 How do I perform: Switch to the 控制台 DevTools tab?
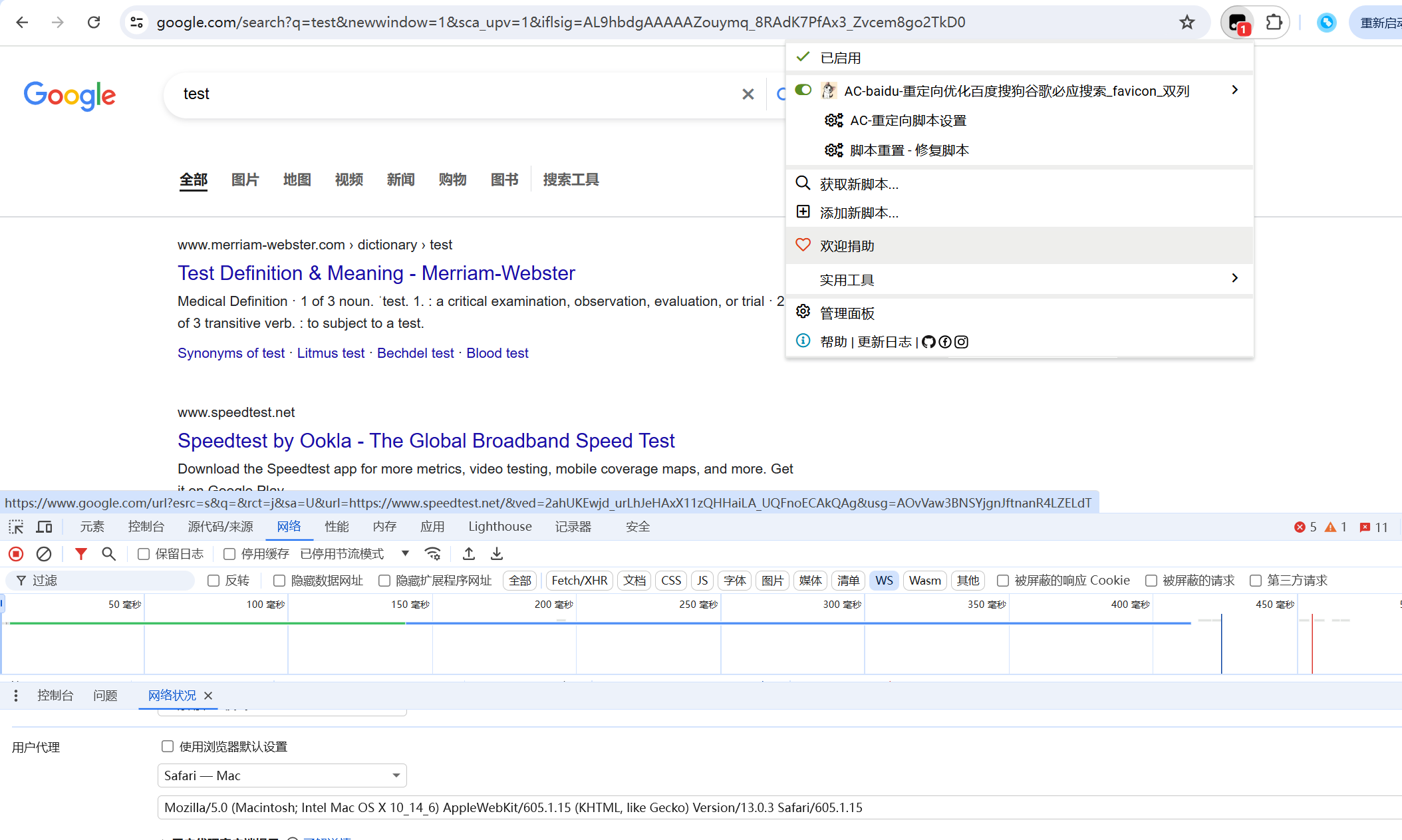pos(146,527)
